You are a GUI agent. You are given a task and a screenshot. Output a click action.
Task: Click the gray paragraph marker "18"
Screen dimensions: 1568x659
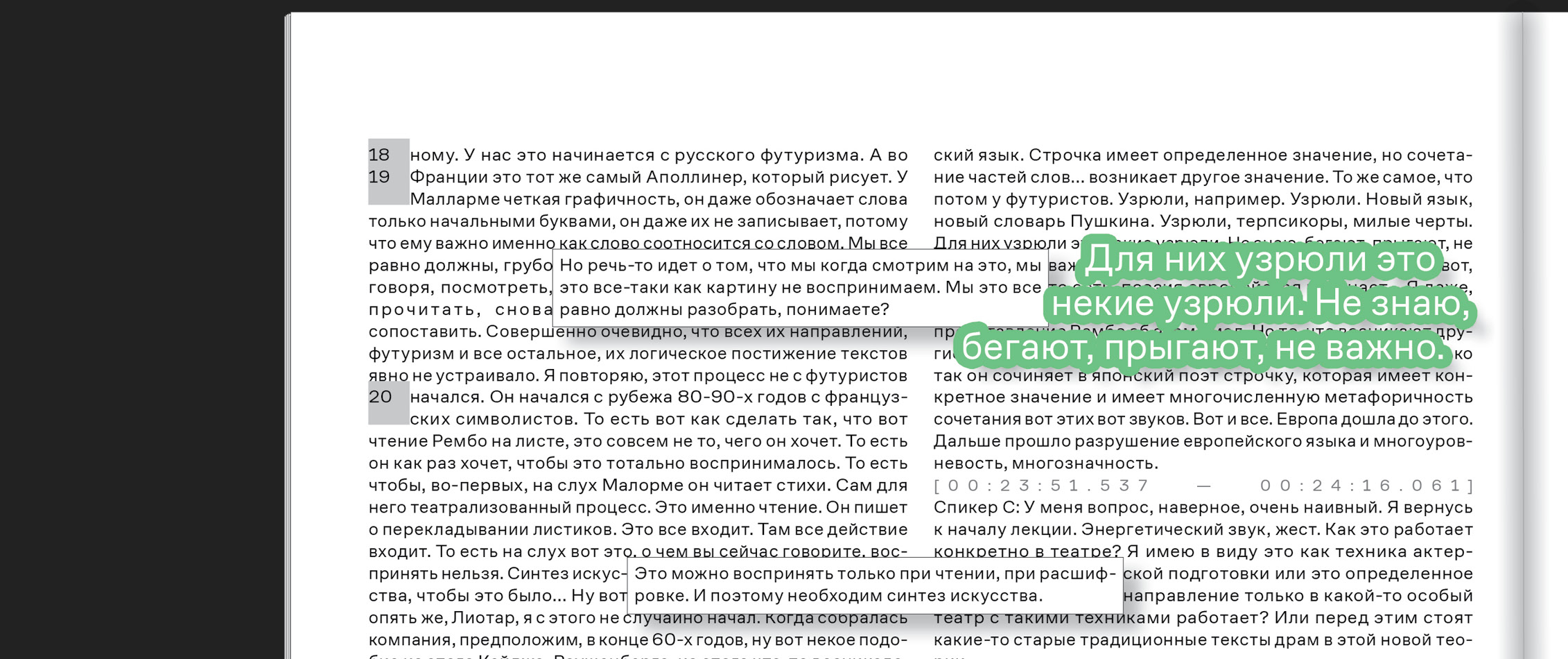pos(381,153)
